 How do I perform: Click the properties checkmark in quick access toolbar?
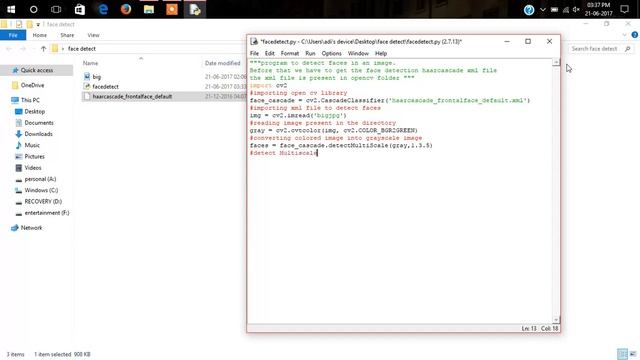pyautogui.click(x=19, y=24)
